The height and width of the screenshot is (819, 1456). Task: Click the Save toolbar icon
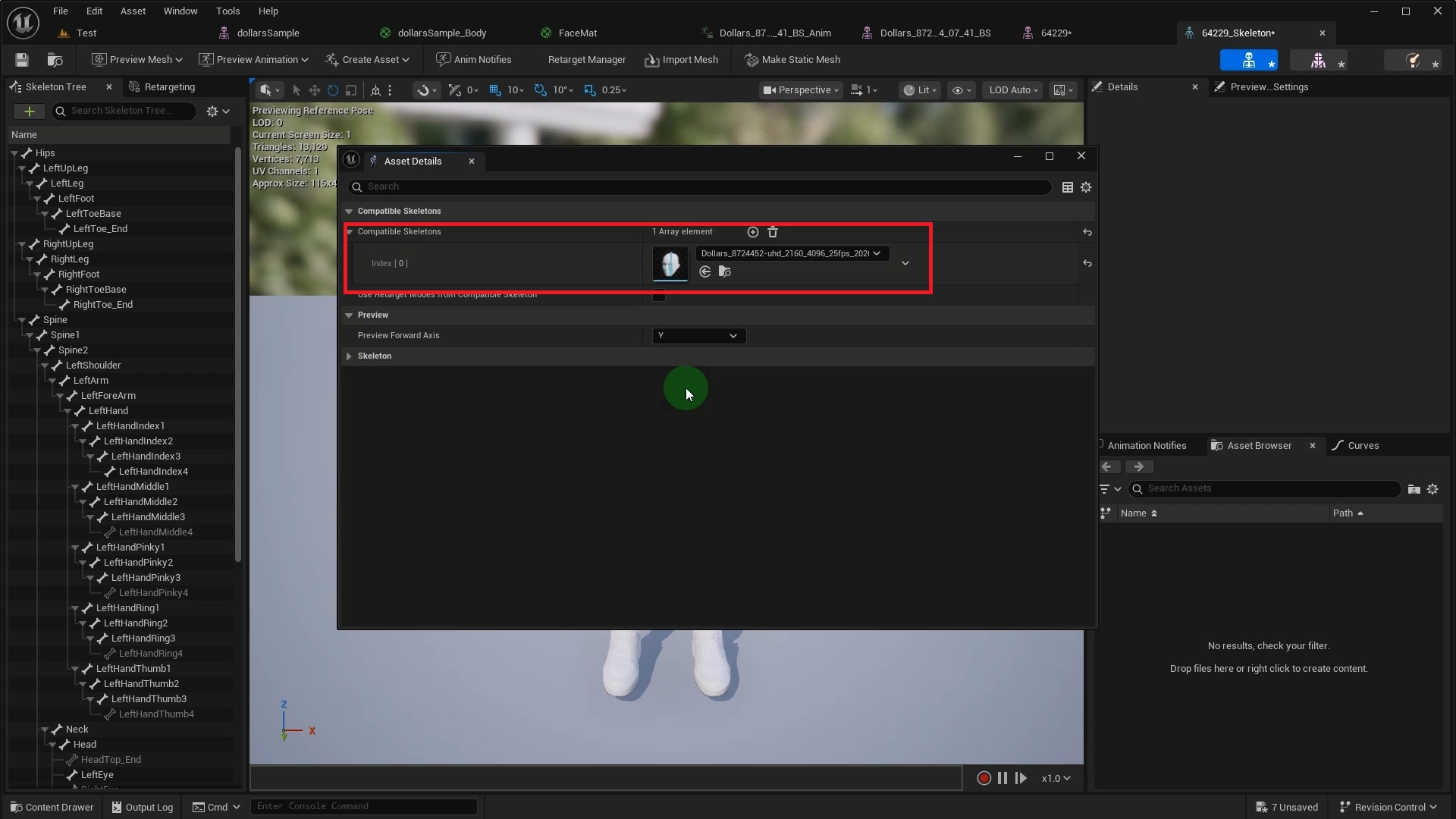[x=20, y=60]
